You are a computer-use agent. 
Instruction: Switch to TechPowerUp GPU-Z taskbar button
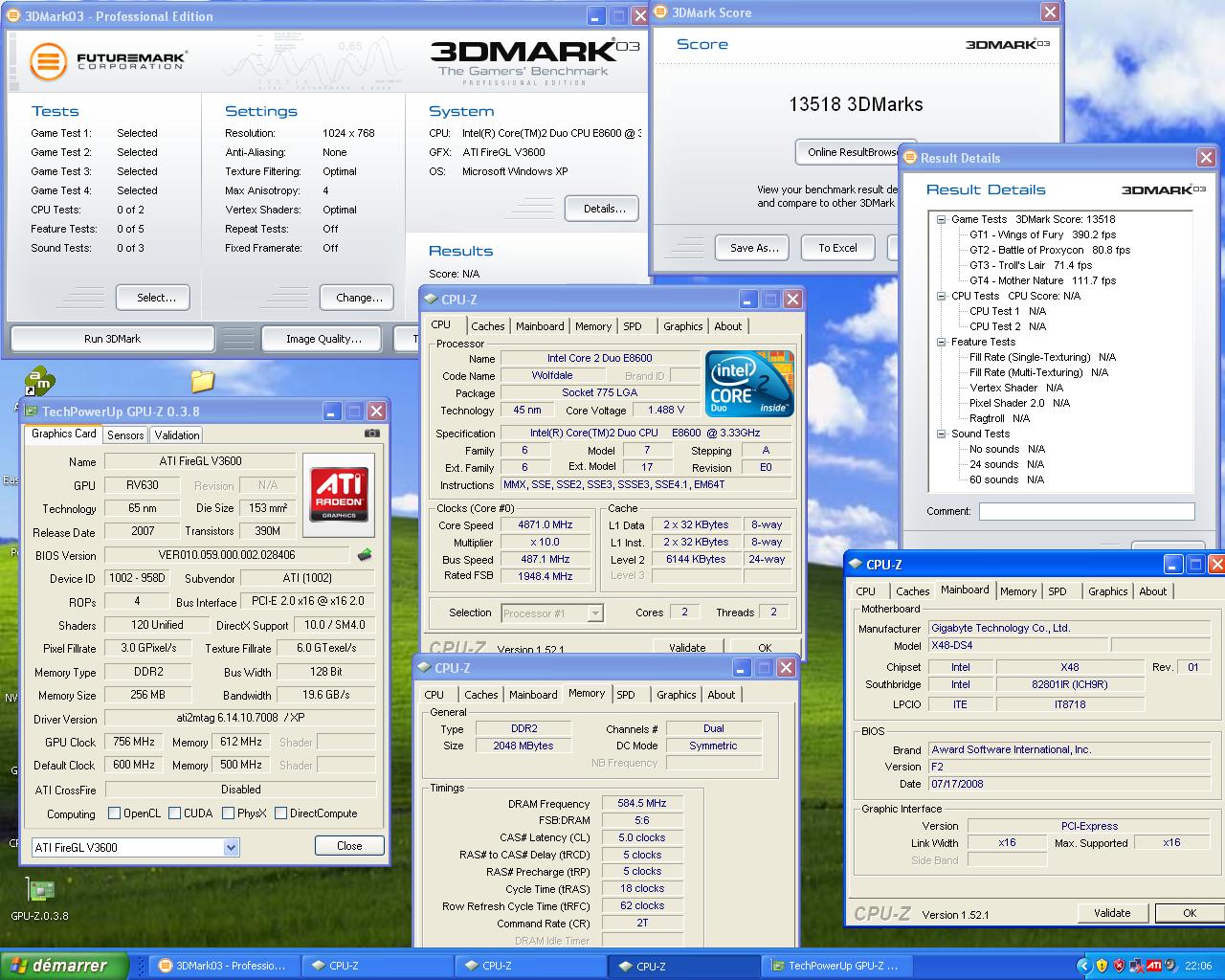(x=839, y=966)
